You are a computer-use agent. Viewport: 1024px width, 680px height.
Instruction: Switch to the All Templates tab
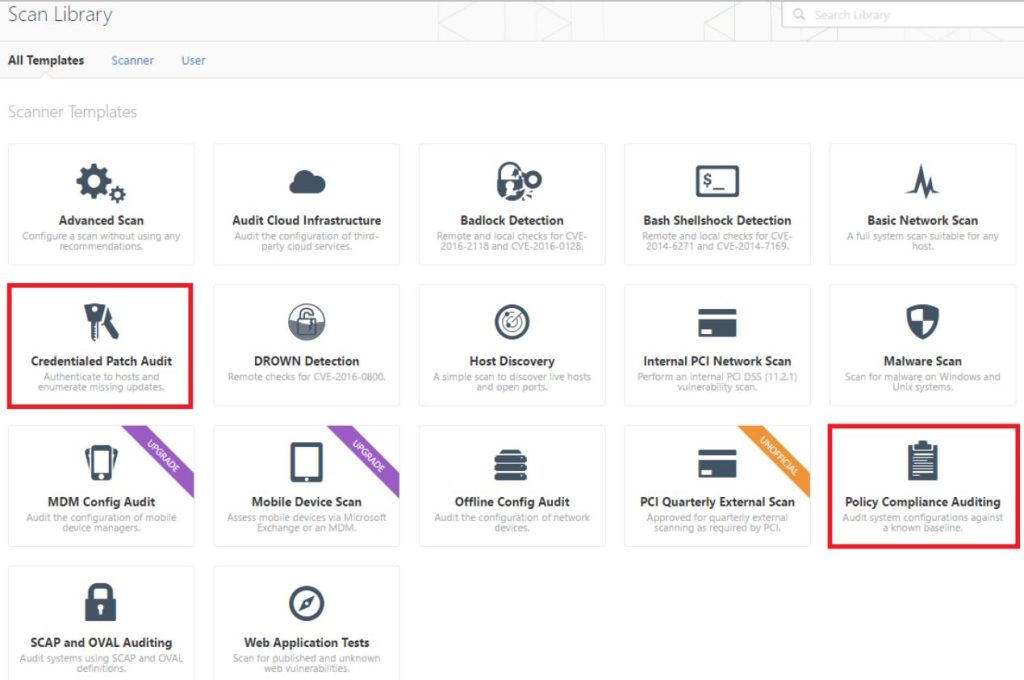pos(46,60)
